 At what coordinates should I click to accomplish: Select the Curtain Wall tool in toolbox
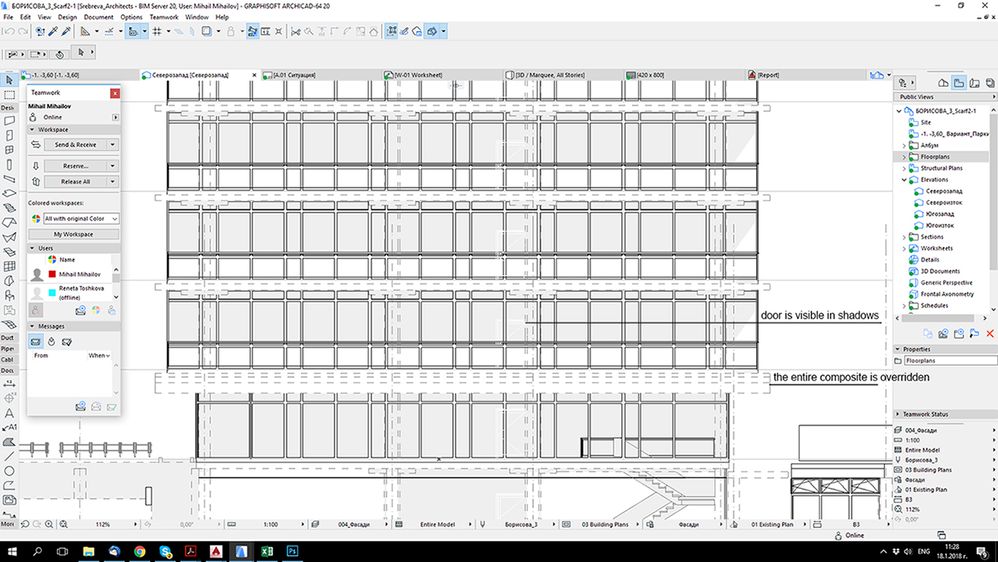(9, 266)
